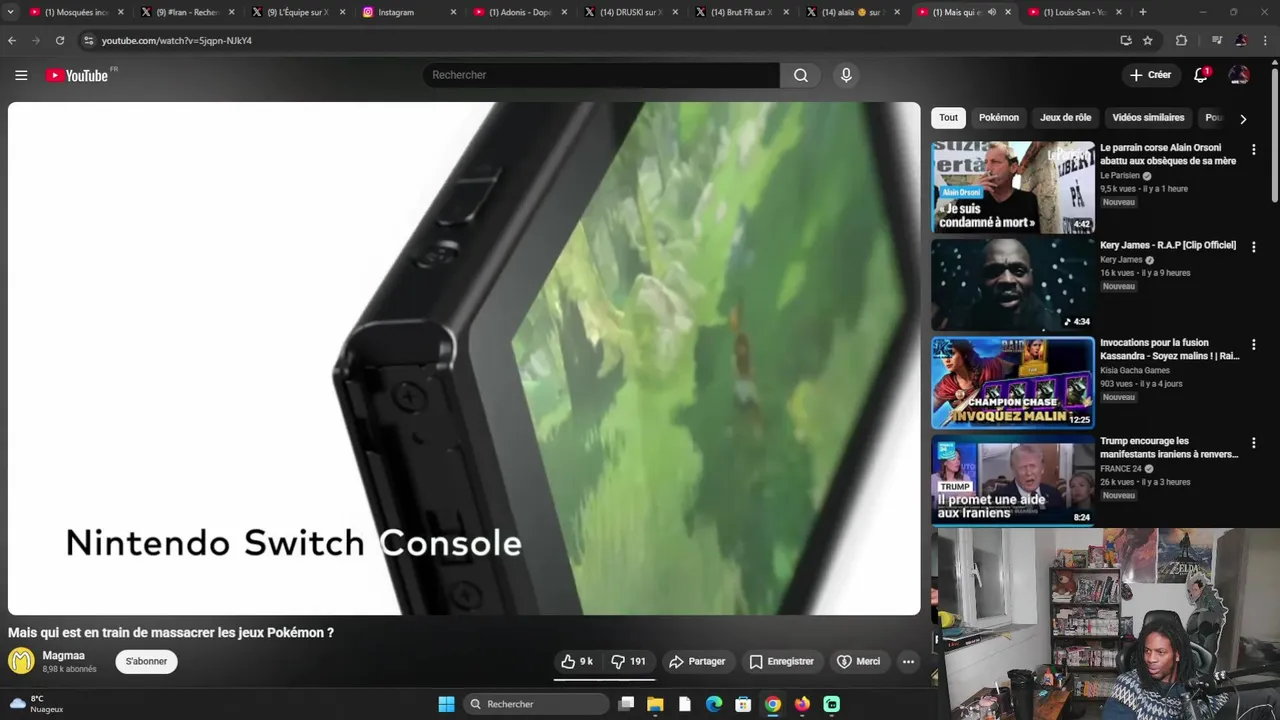Screen dimensions: 1280x720
Task: Open the title Le parrain corse Alain Orsoni
Action: click(x=1168, y=154)
